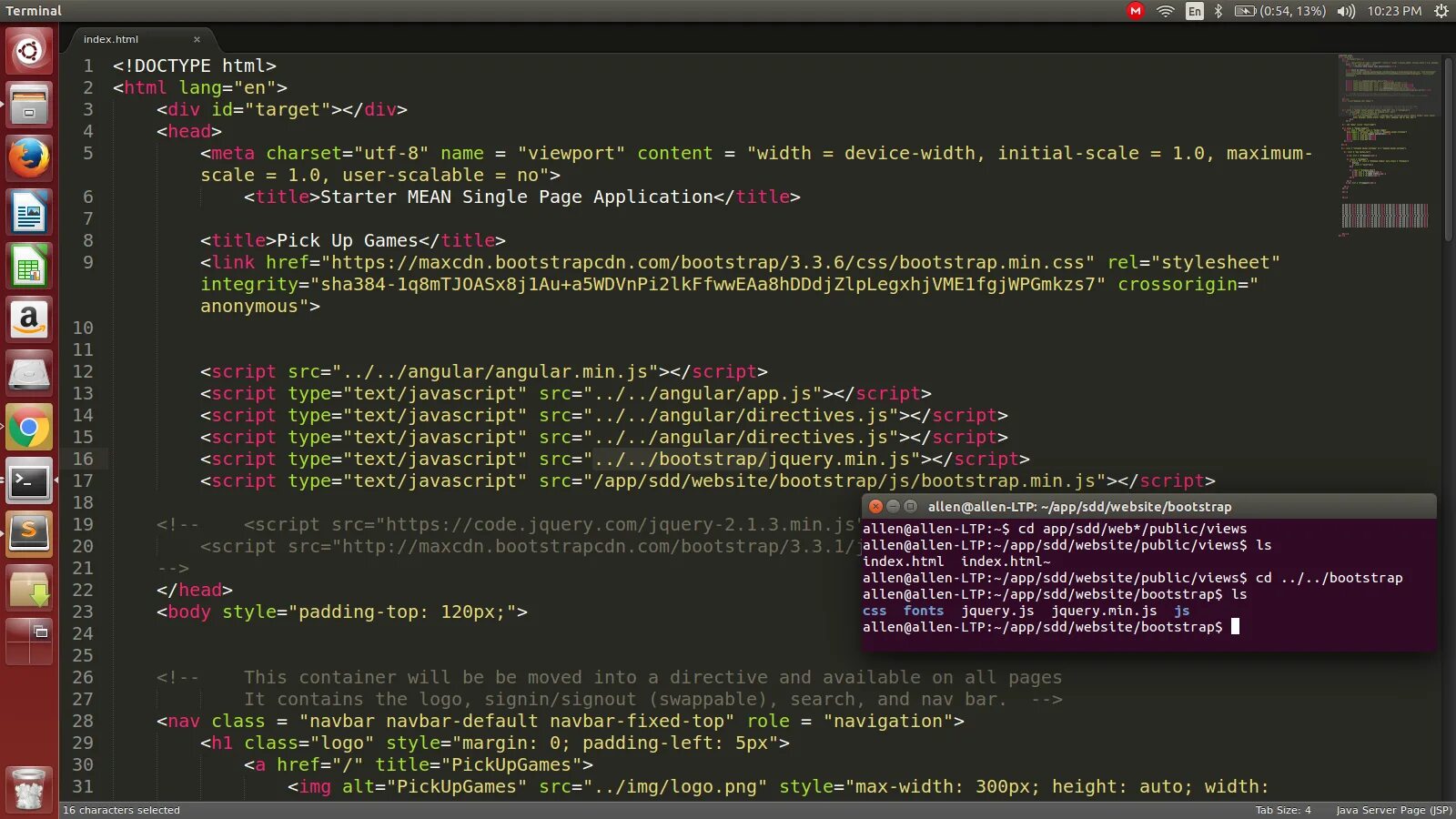Open the disk drive launcher icon
Image resolution: width=1456 pixels, height=819 pixels.
point(29,373)
